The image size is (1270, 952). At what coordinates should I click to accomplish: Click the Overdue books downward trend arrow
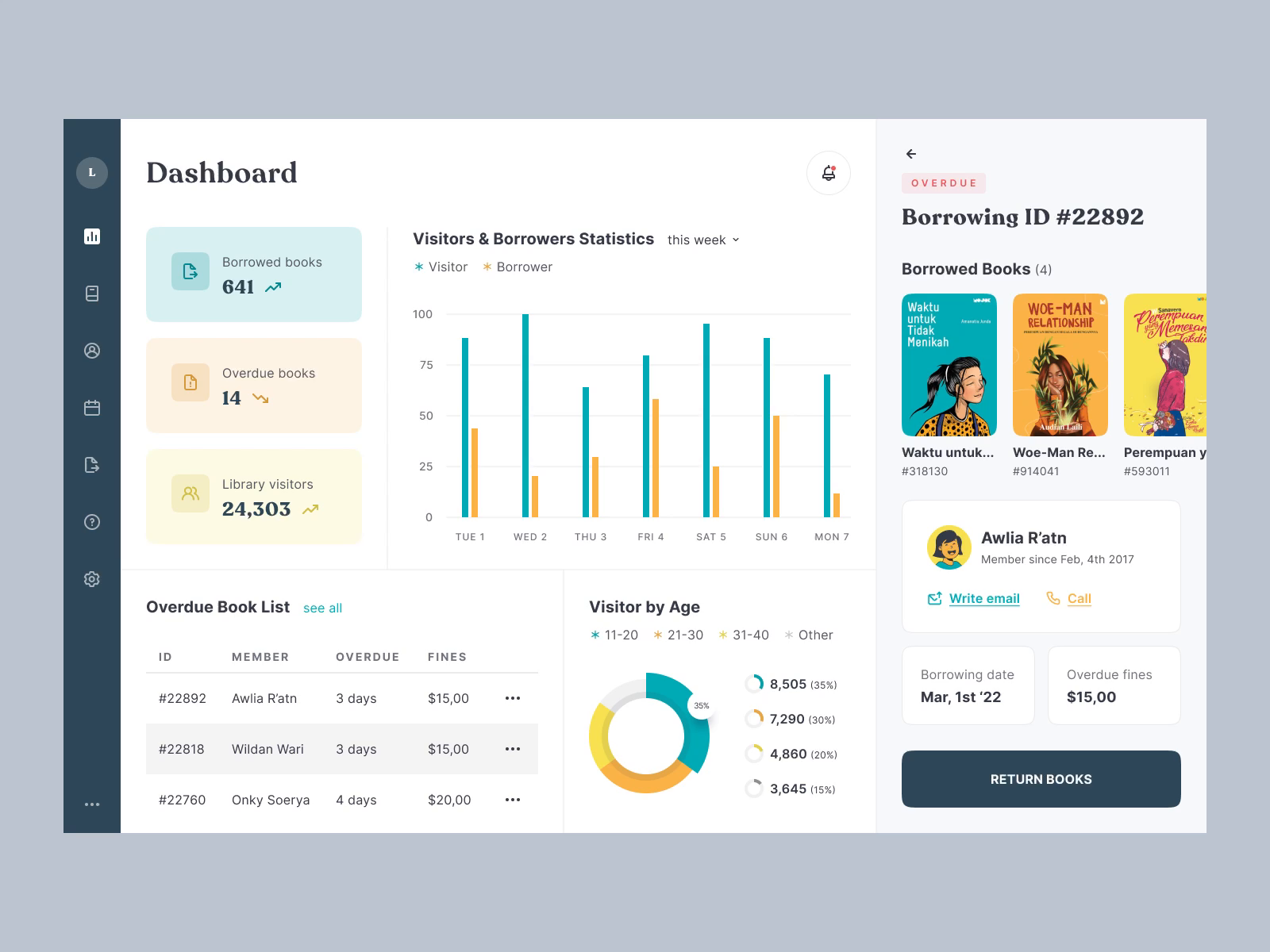pos(260,398)
